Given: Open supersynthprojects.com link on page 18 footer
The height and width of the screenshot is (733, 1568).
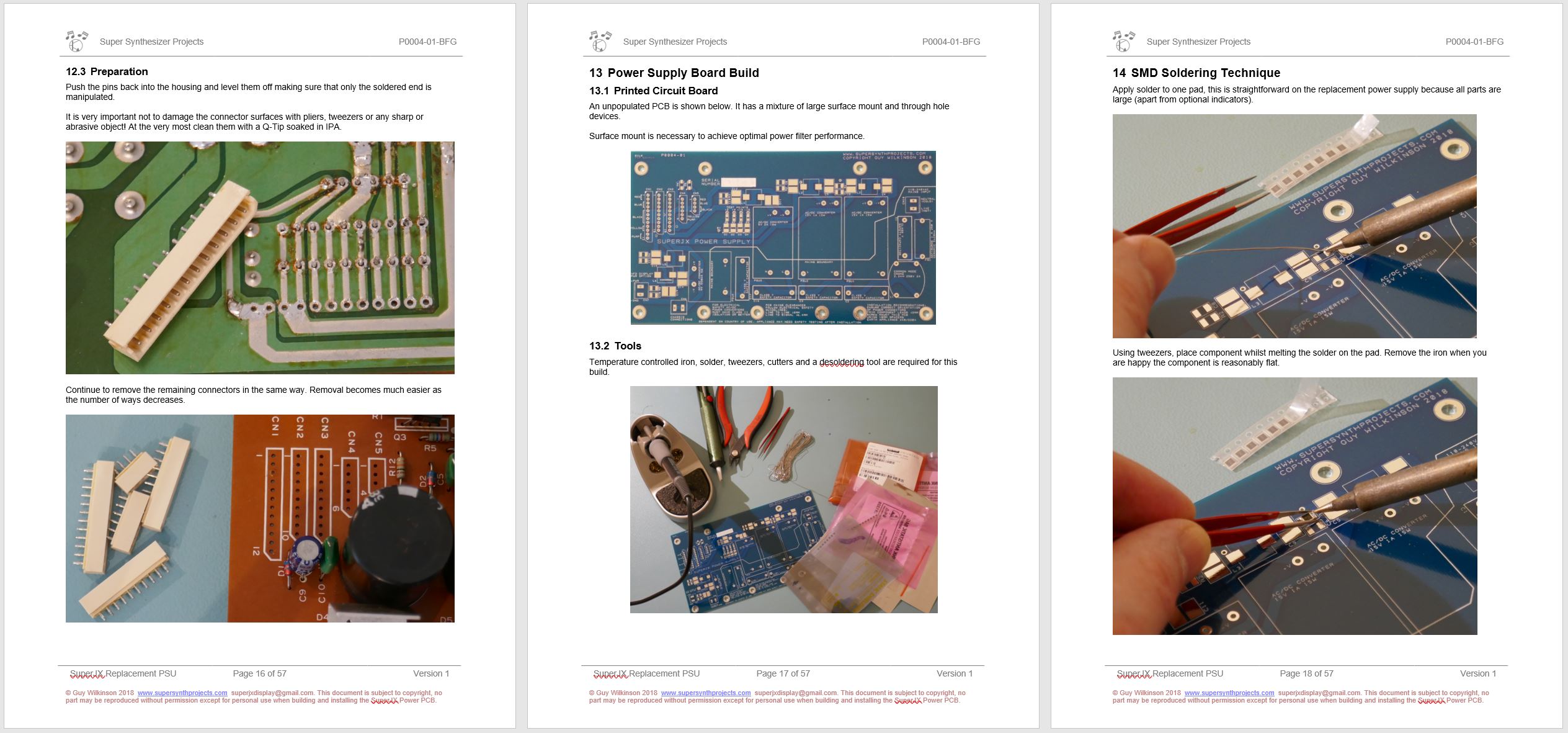Looking at the screenshot, I should pos(1229,693).
